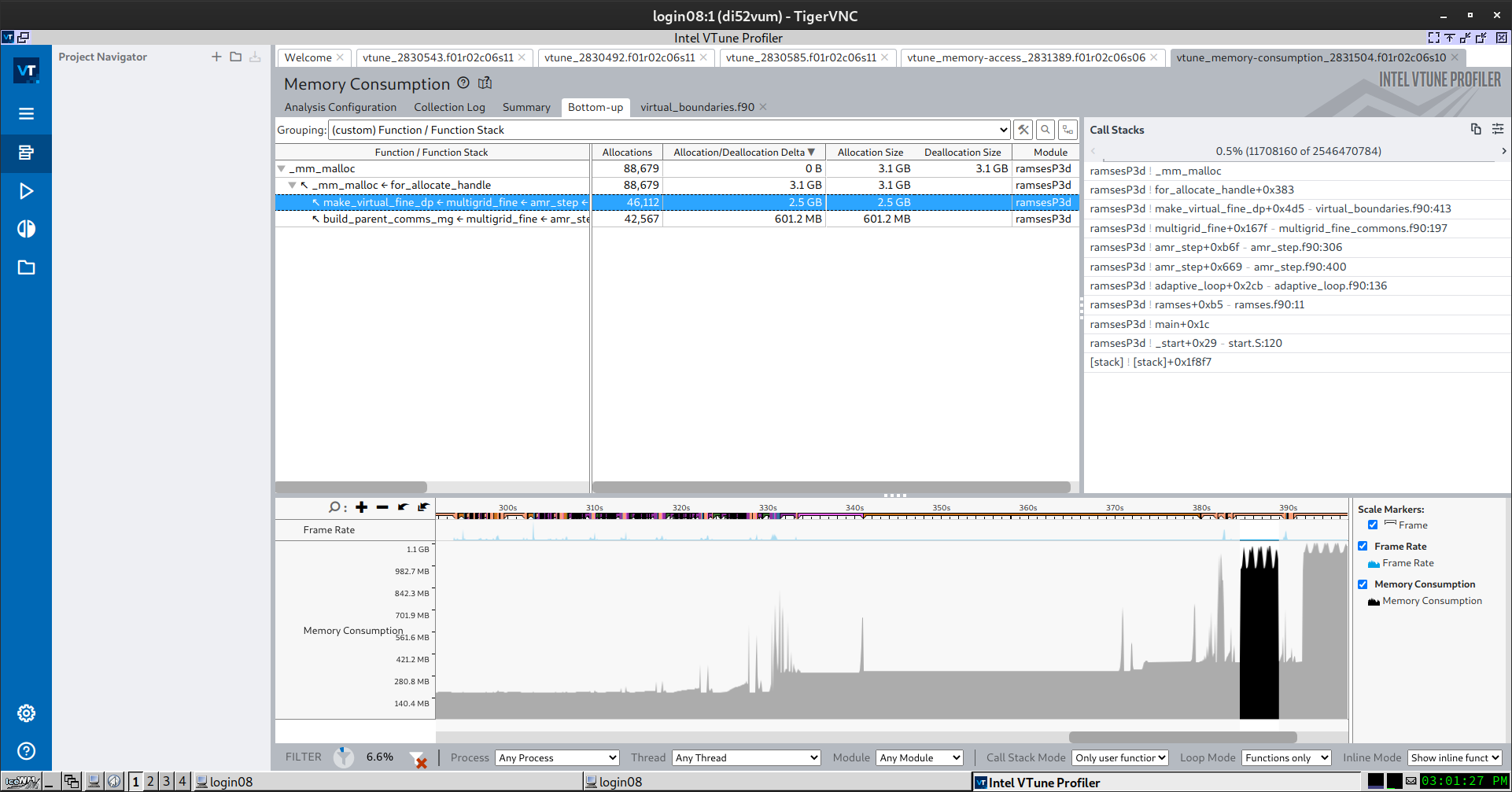Uncheck the Frame scale marker checkbox
1512x792 pixels.
(x=1373, y=525)
